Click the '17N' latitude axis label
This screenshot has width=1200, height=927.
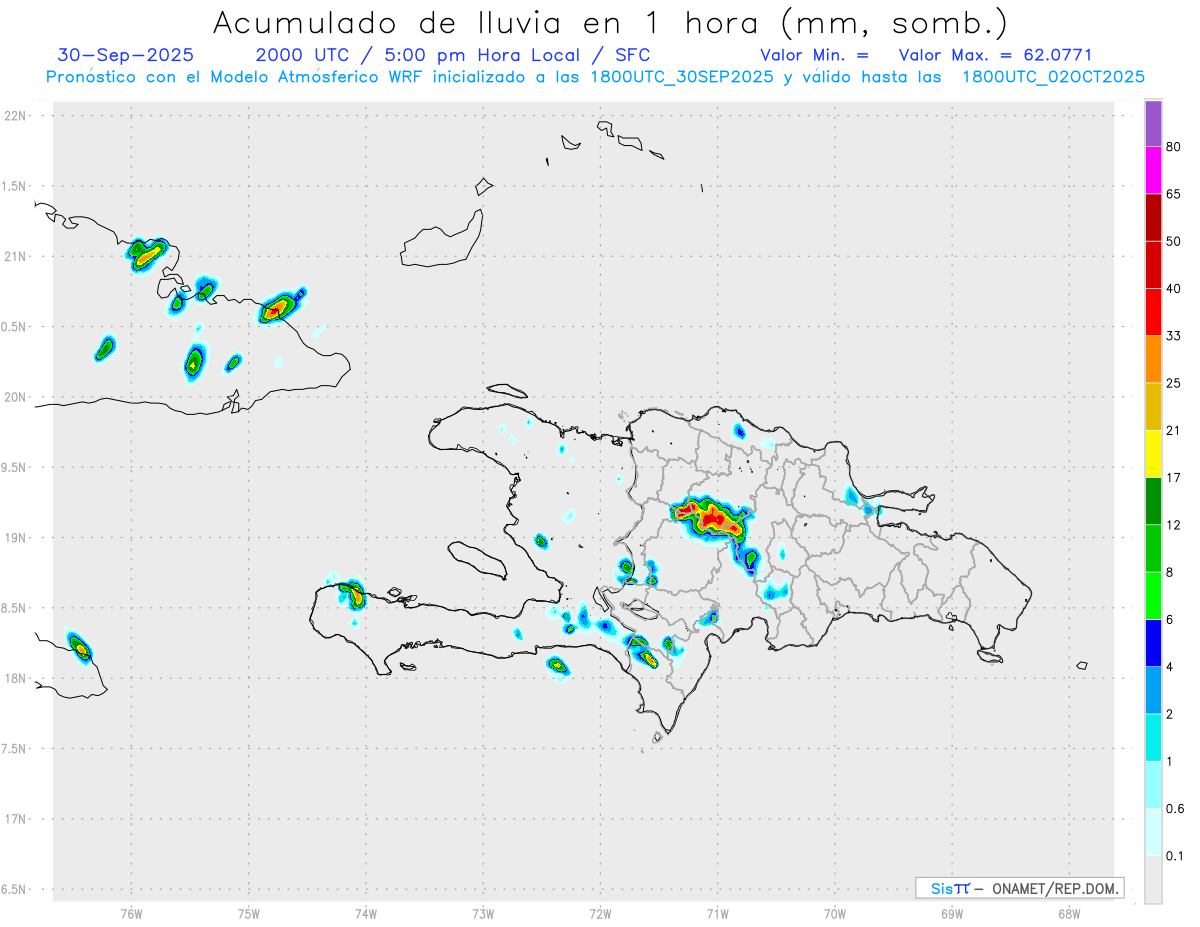click(16, 819)
